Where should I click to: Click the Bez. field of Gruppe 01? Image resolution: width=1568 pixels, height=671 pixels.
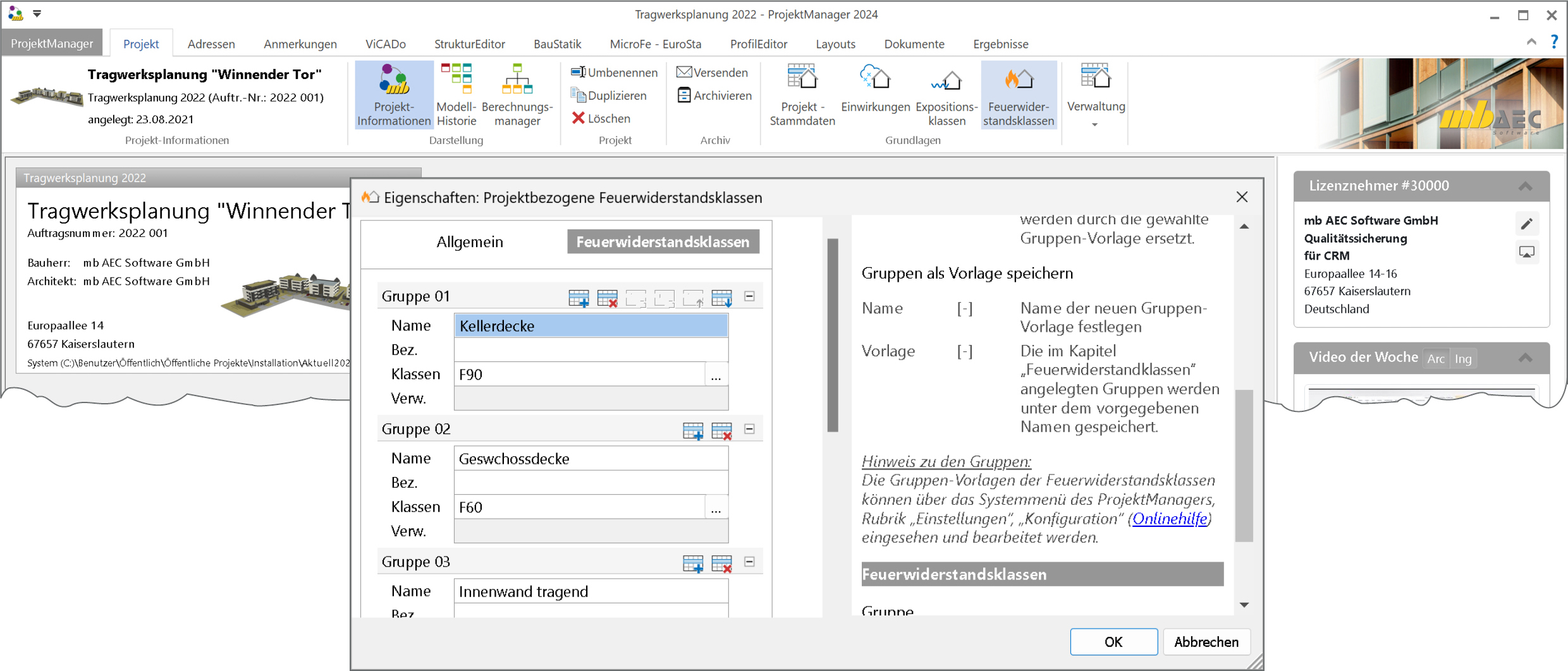[591, 350]
